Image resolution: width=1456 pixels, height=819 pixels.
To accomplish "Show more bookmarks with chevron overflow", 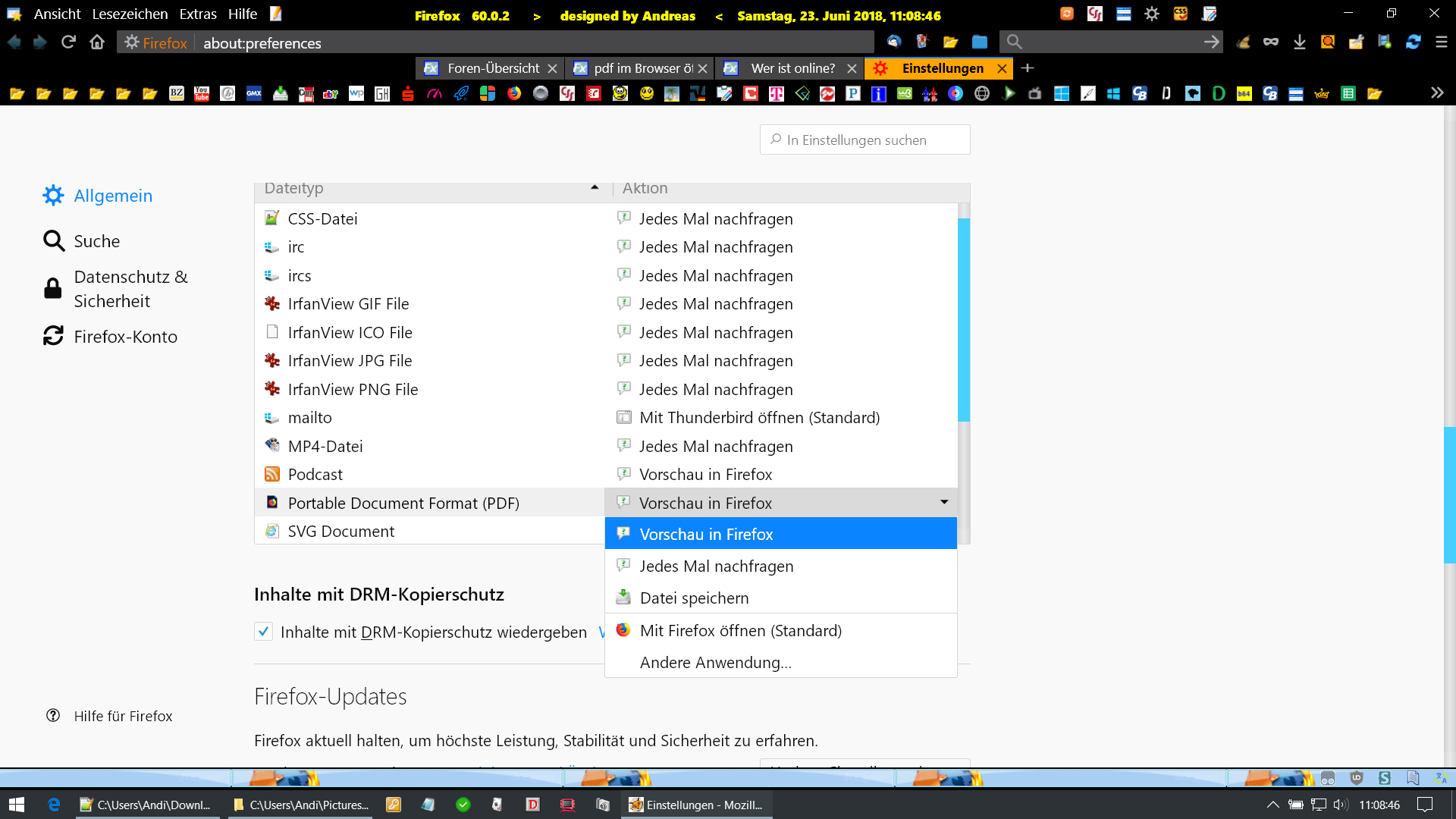I will pos(1436,93).
